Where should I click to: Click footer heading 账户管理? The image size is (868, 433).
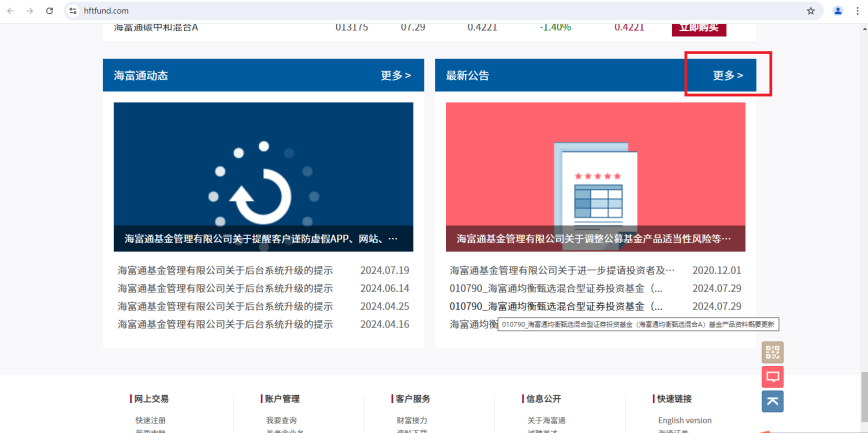[282, 399]
